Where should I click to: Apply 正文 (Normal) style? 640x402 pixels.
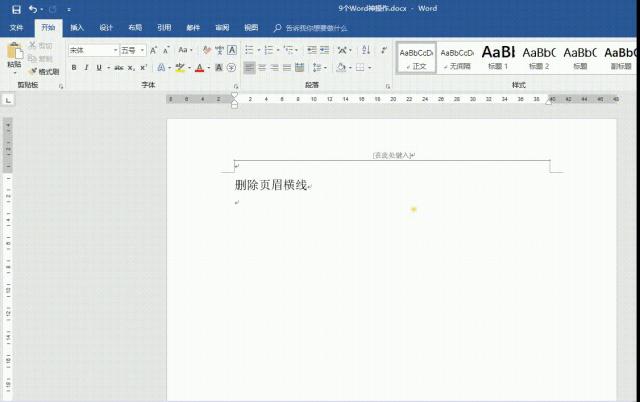tap(416, 58)
